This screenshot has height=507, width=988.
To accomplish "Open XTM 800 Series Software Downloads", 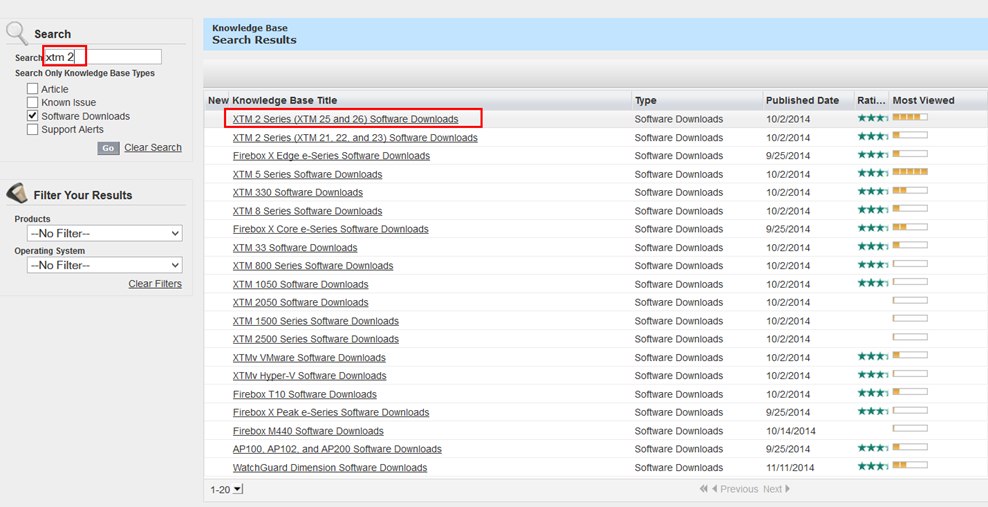I will tap(313, 266).
